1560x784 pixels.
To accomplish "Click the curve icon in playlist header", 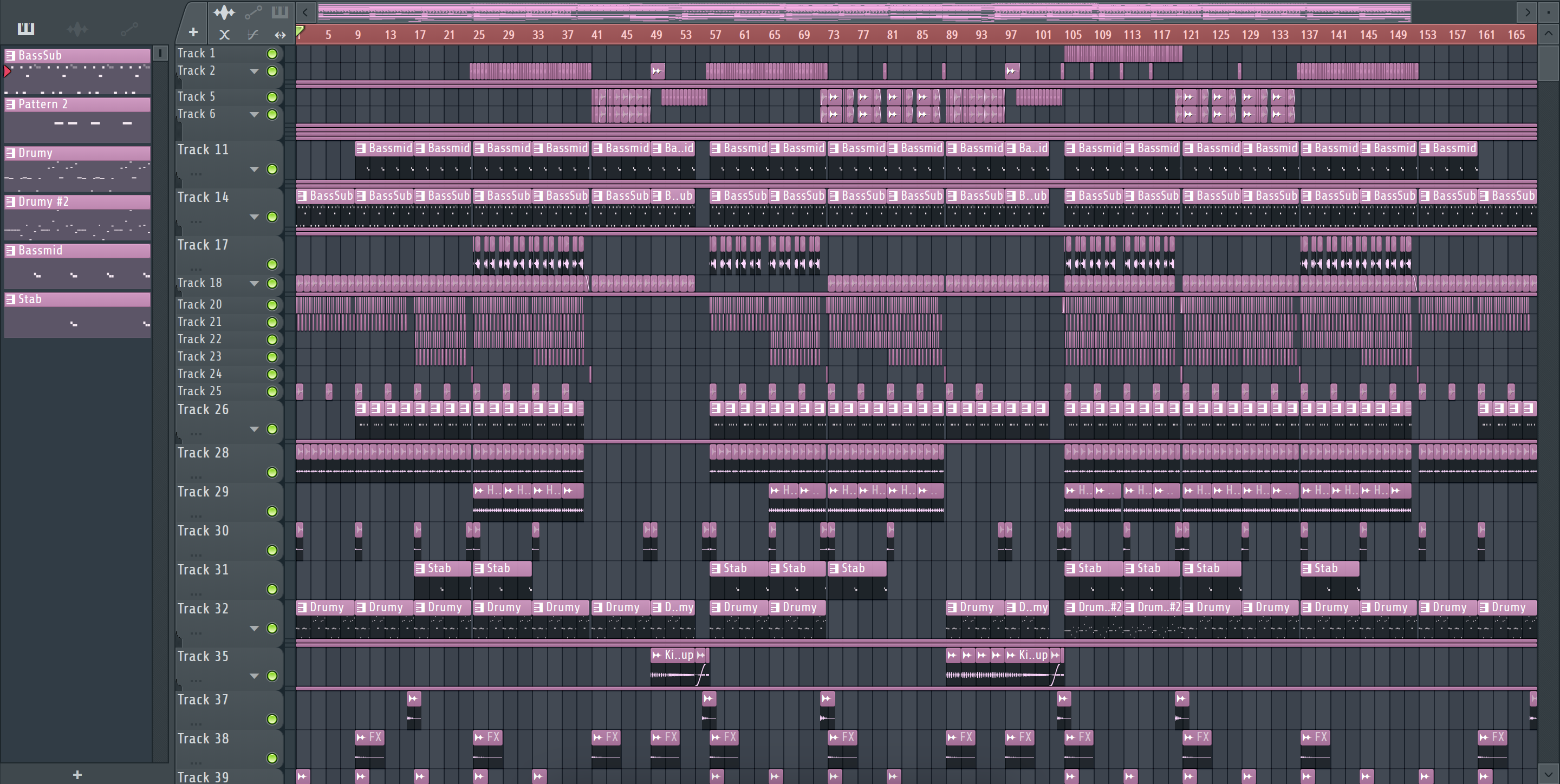I will click(x=252, y=35).
